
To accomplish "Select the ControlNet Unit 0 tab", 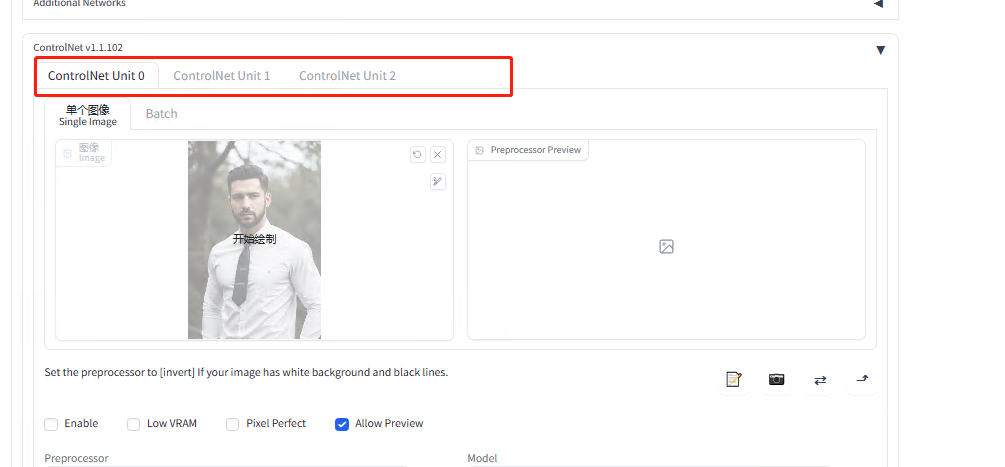I will click(x=96, y=76).
